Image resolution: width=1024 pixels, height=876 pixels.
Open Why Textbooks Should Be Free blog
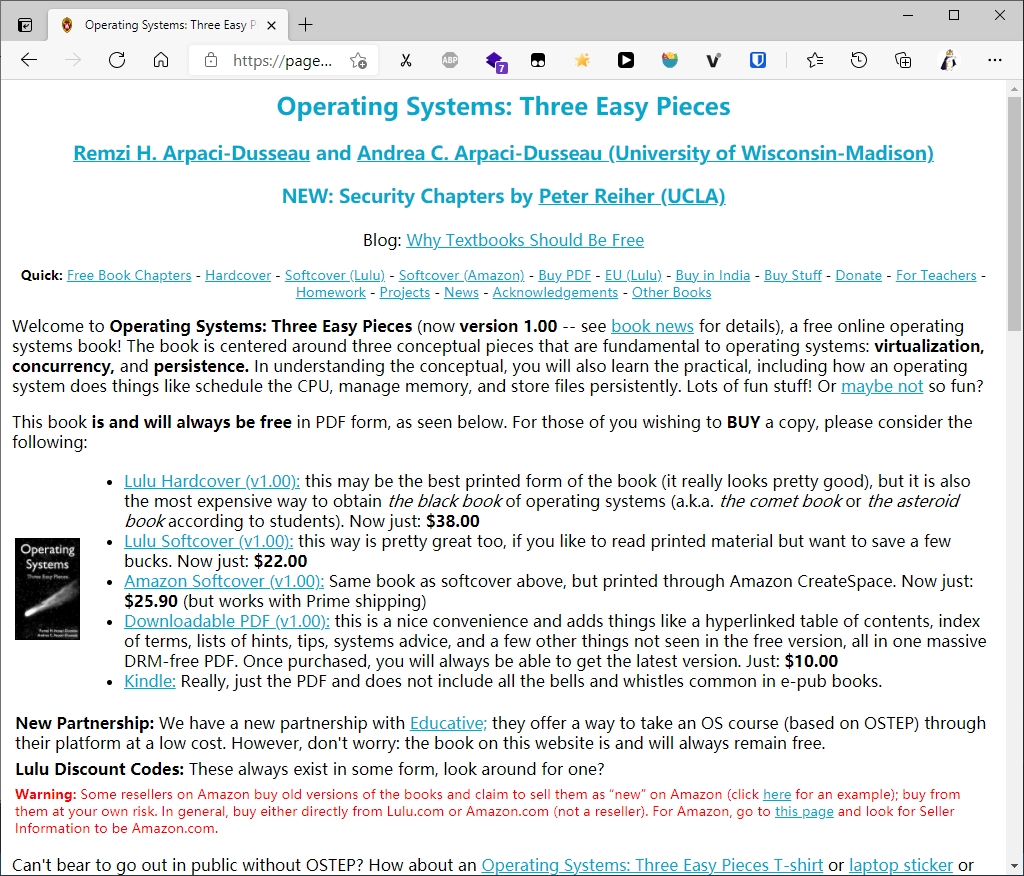[x=525, y=240]
